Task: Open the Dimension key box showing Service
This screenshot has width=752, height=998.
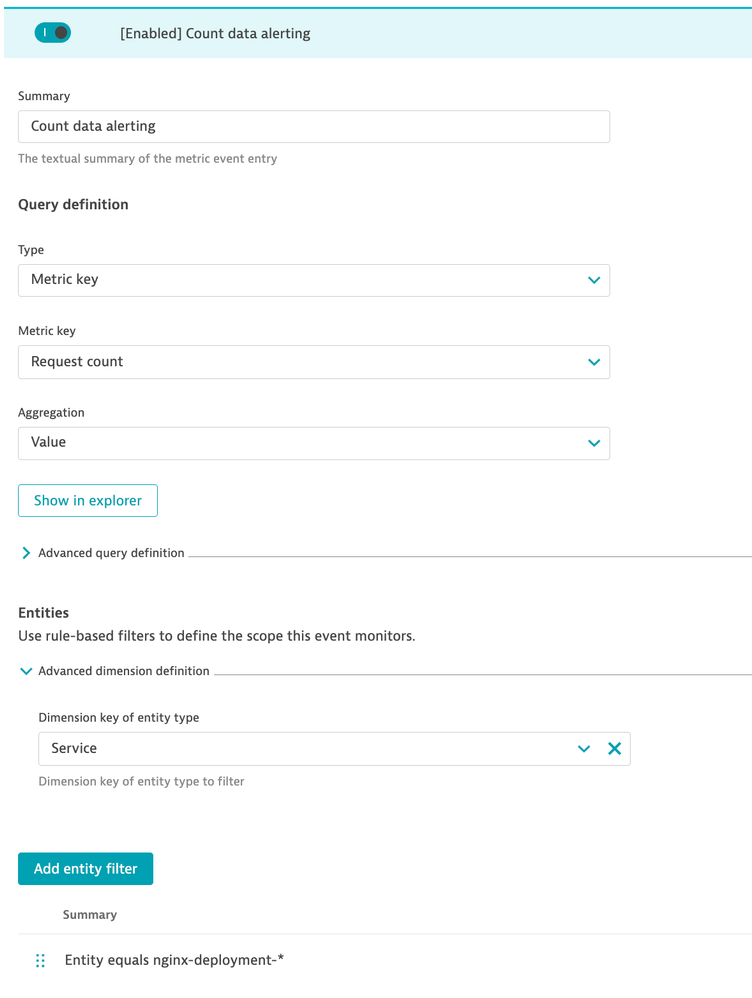Action: click(x=300, y=749)
